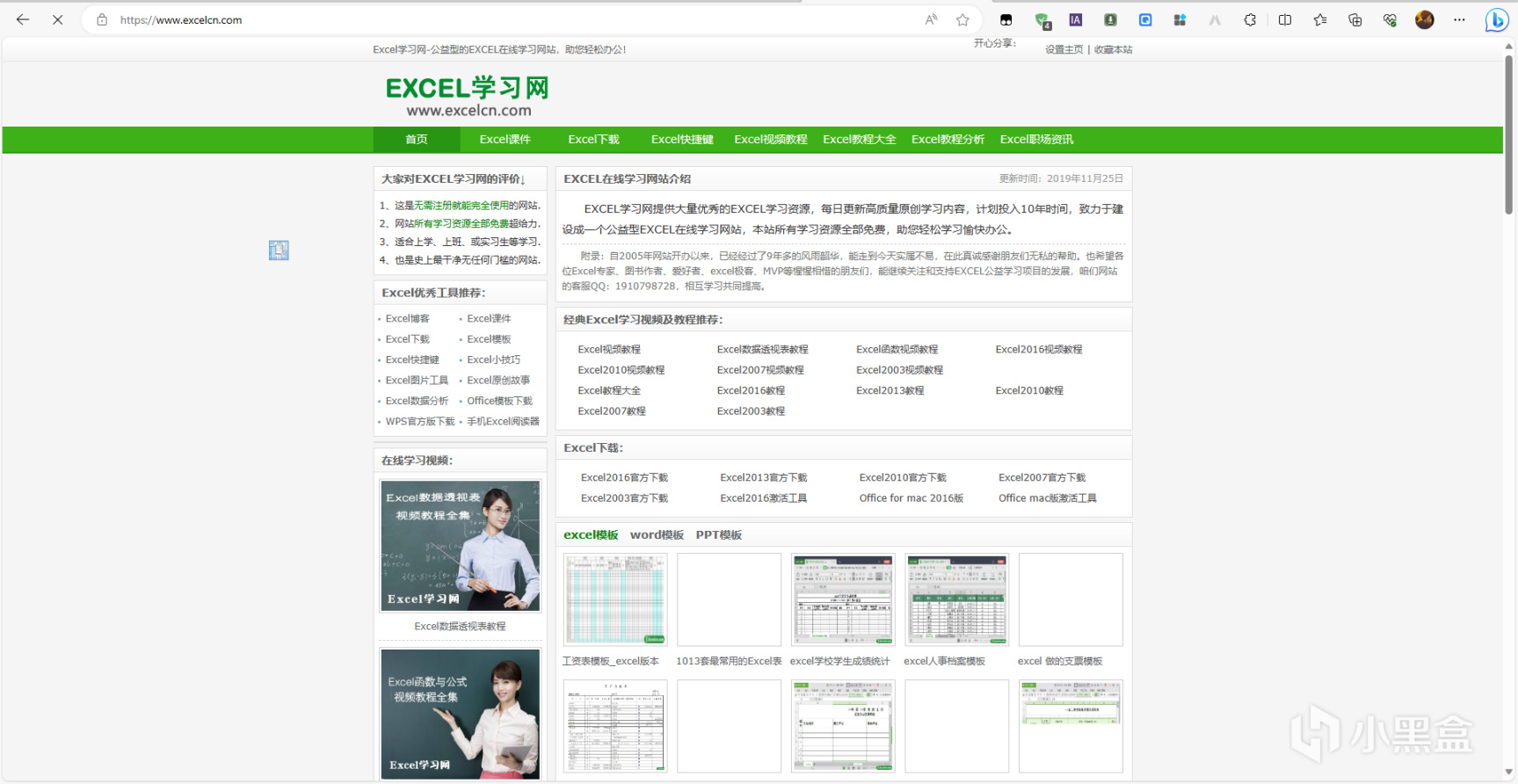Click the 1013套最常用的Excel表 caption link
This screenshot has width=1518, height=784.
729,661
